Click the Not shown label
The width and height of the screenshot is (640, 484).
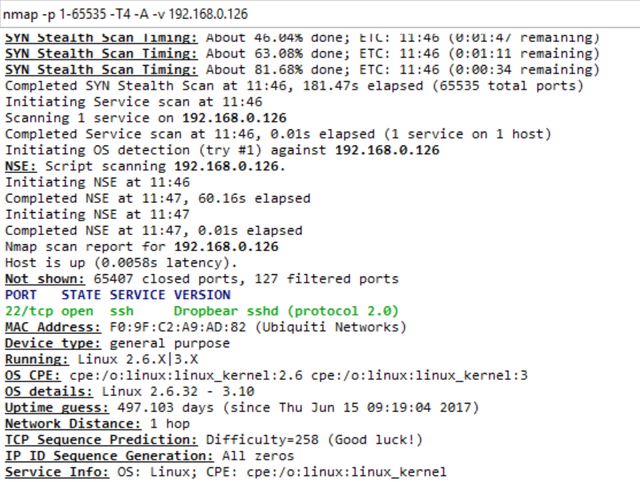coord(41,279)
